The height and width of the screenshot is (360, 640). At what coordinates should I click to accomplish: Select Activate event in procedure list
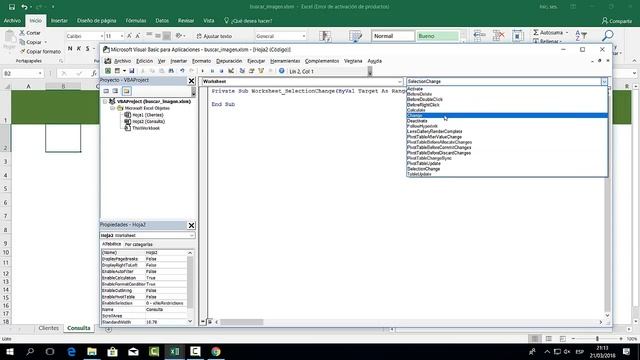[x=507, y=89]
